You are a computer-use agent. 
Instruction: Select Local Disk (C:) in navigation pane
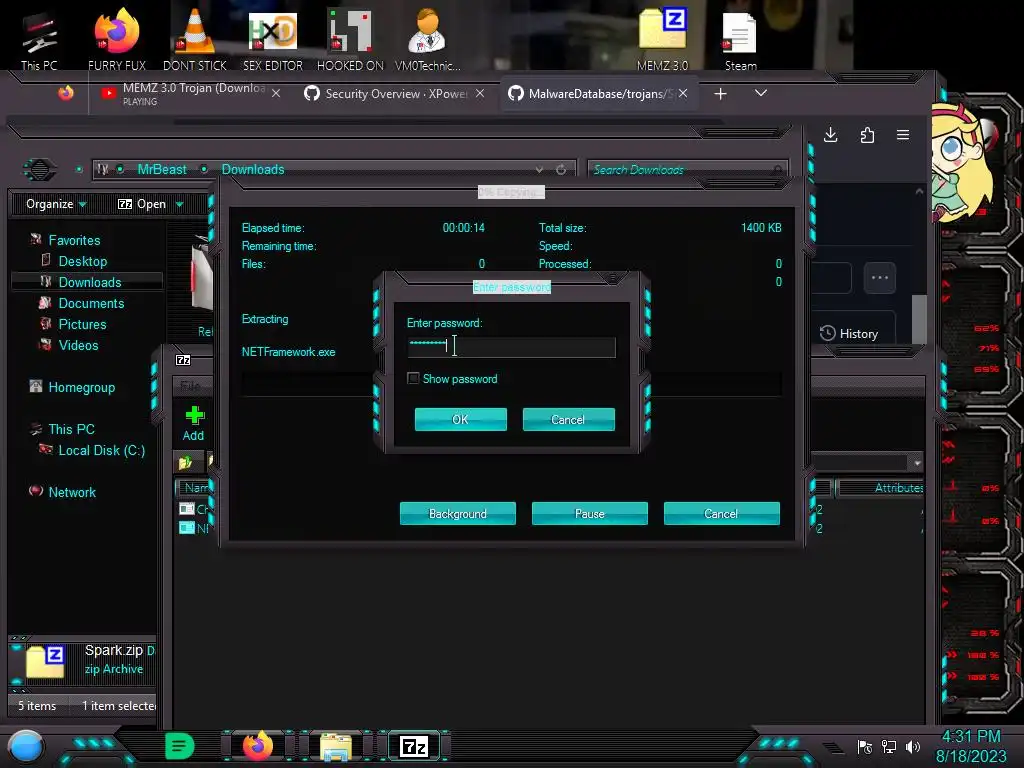tap(101, 450)
